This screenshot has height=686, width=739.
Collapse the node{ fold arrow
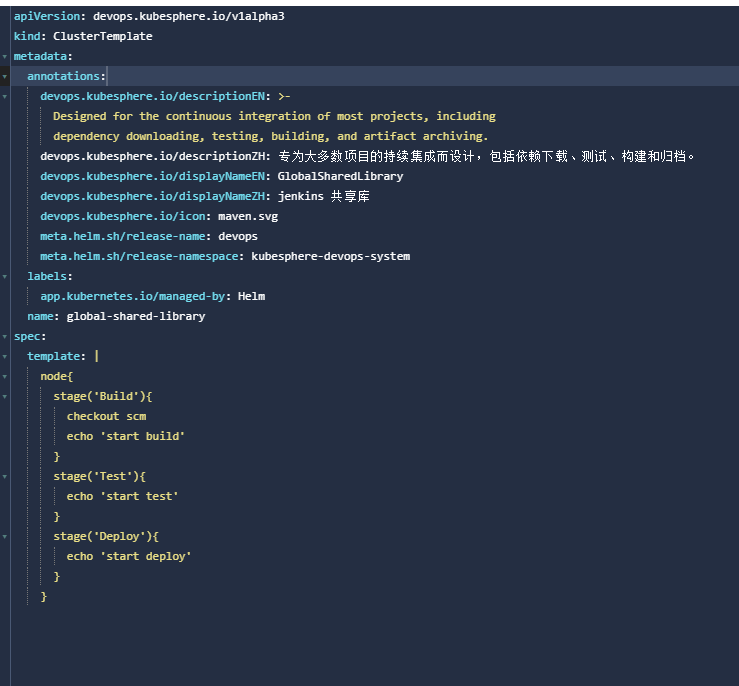(5, 377)
